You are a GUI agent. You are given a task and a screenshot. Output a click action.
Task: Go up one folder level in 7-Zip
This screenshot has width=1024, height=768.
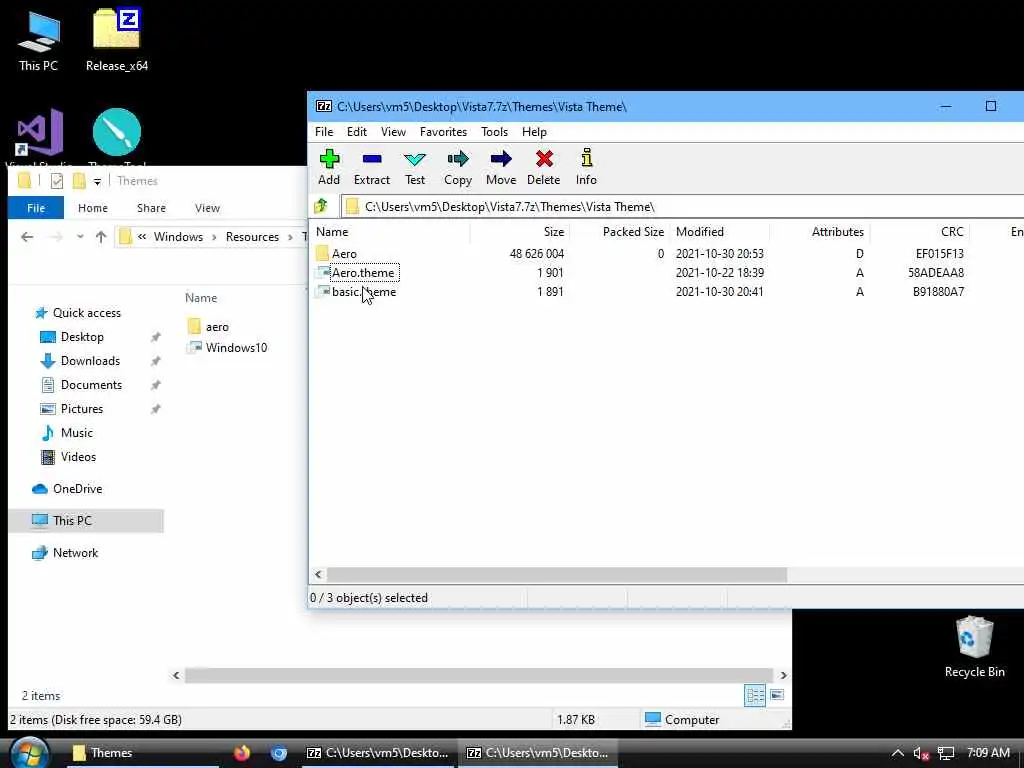click(x=321, y=206)
